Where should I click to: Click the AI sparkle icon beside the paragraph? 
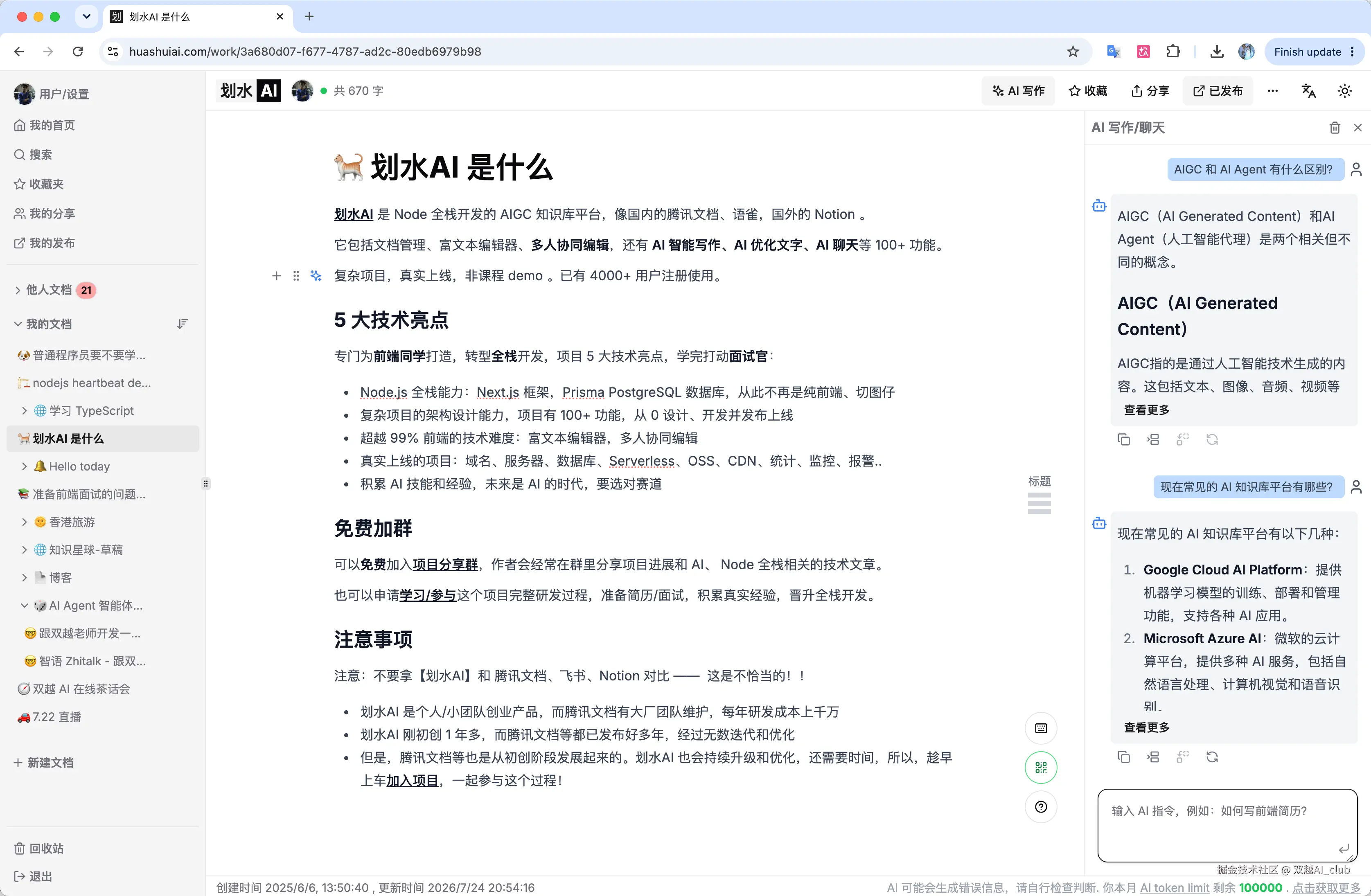(316, 276)
